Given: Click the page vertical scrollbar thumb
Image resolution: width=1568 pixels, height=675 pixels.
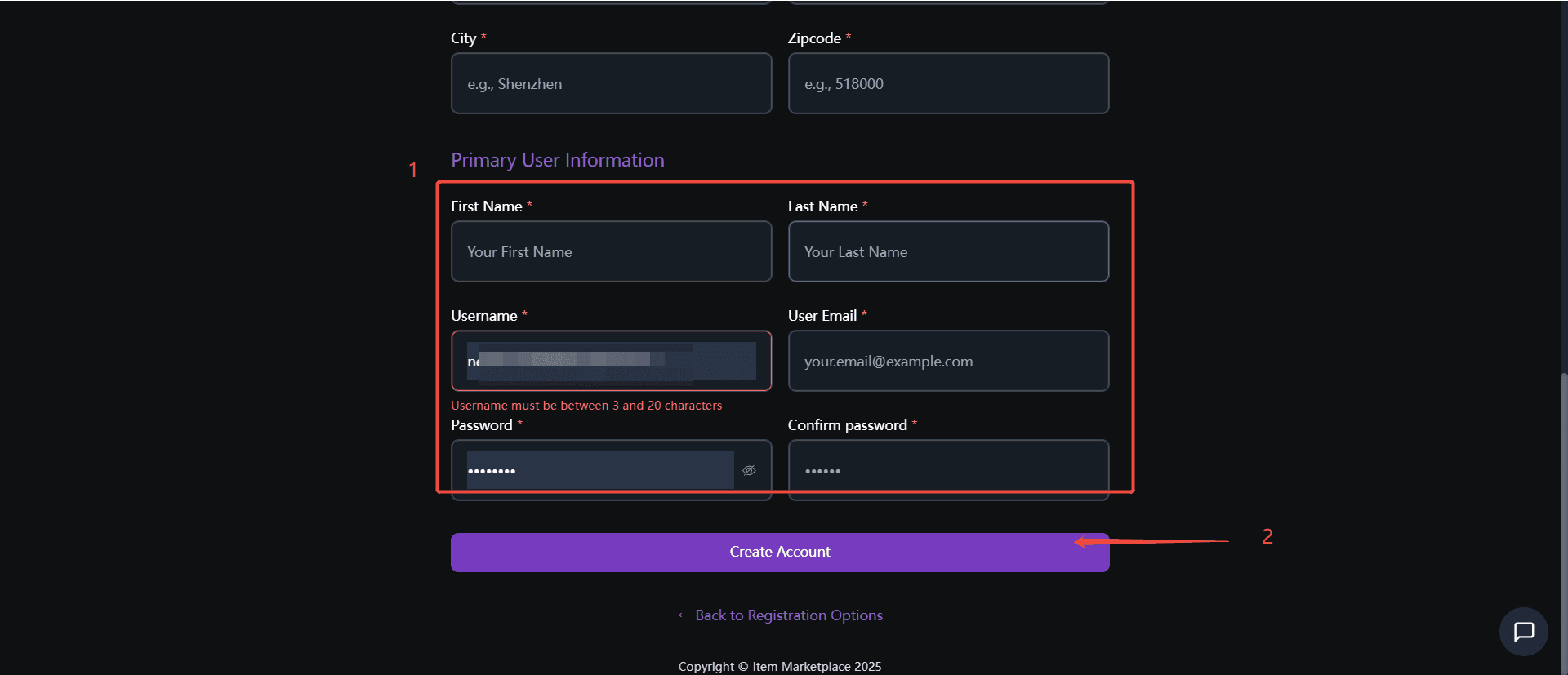Looking at the screenshot, I should tap(1563, 522).
